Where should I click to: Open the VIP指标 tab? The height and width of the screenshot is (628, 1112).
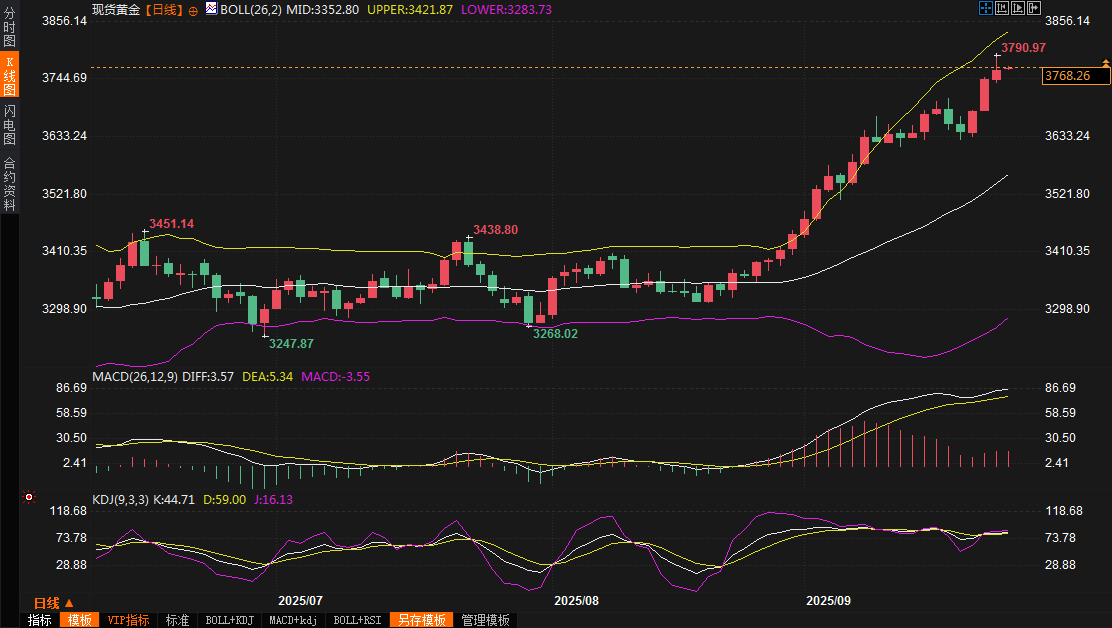pyautogui.click(x=128, y=620)
